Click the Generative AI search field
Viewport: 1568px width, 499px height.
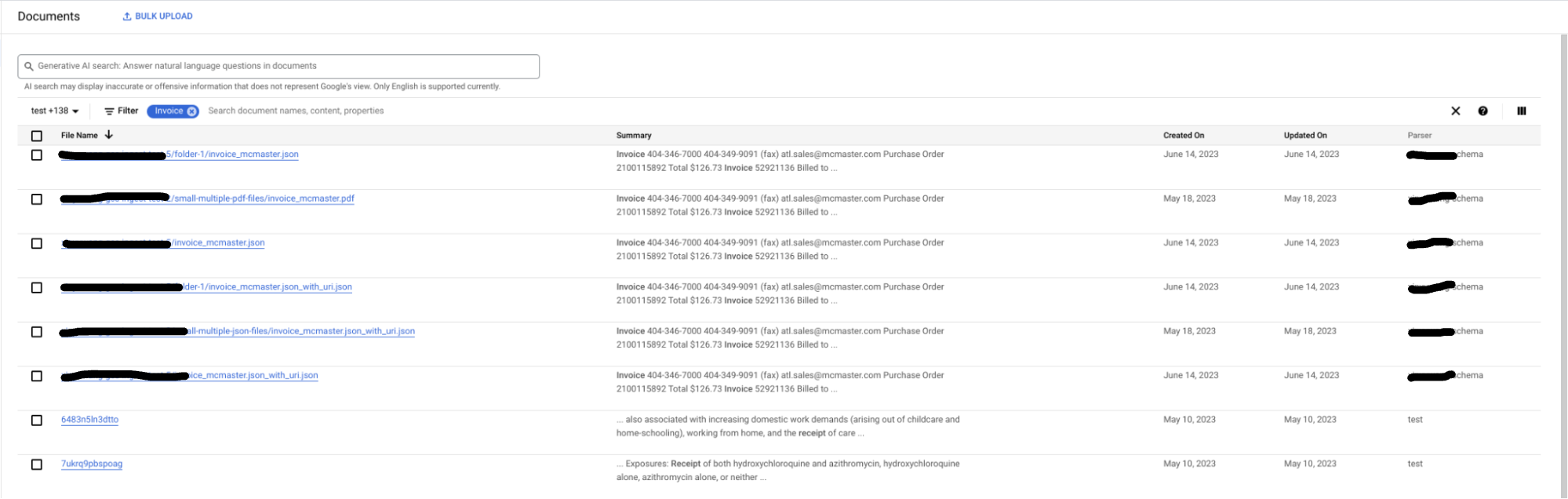(x=282, y=67)
